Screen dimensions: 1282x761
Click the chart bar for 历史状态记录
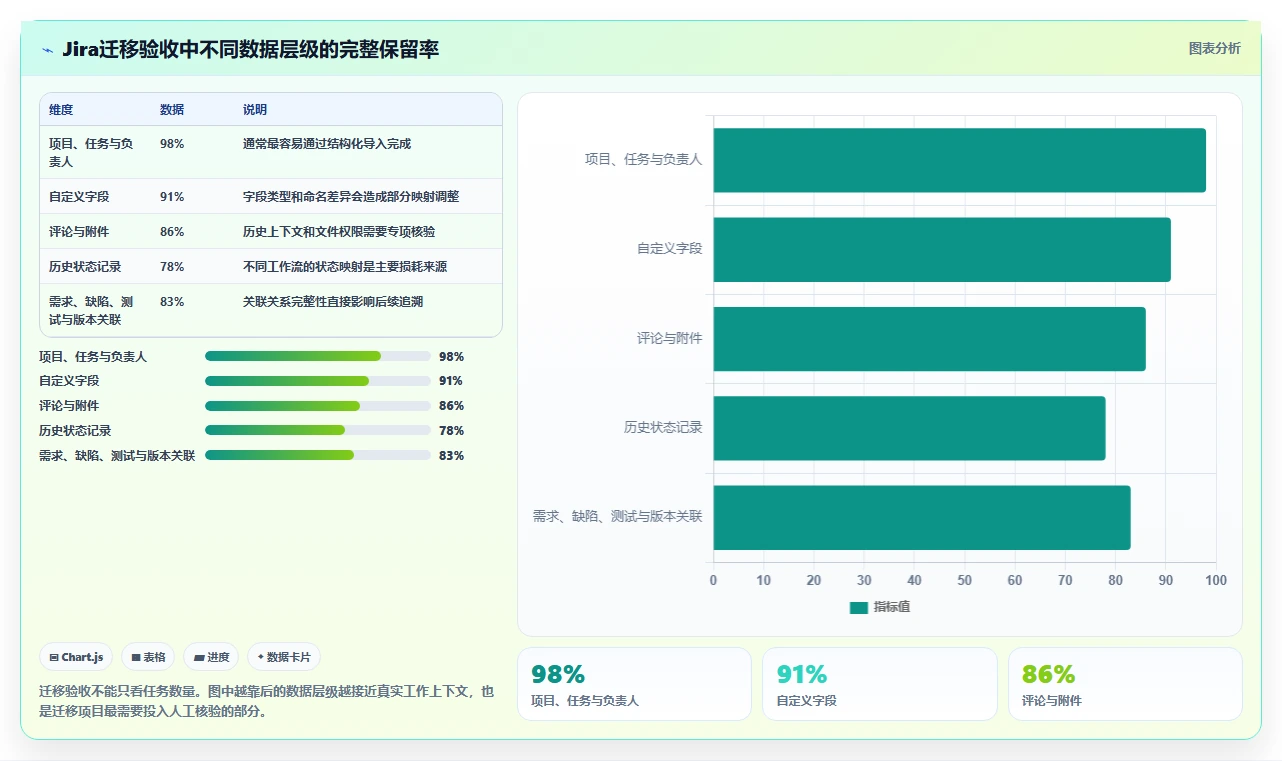(x=909, y=428)
